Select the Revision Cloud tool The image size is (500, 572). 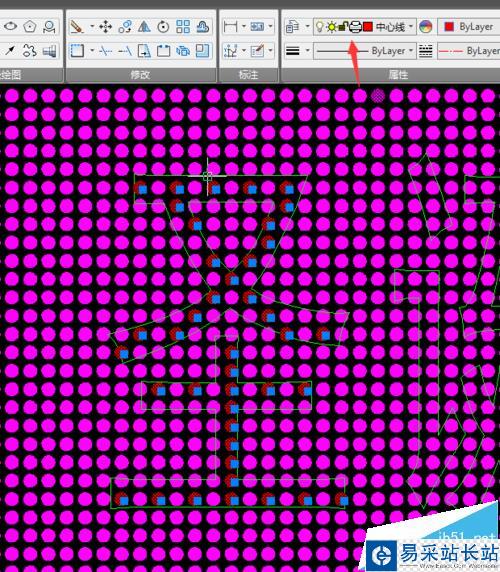pyautogui.click(x=29, y=50)
